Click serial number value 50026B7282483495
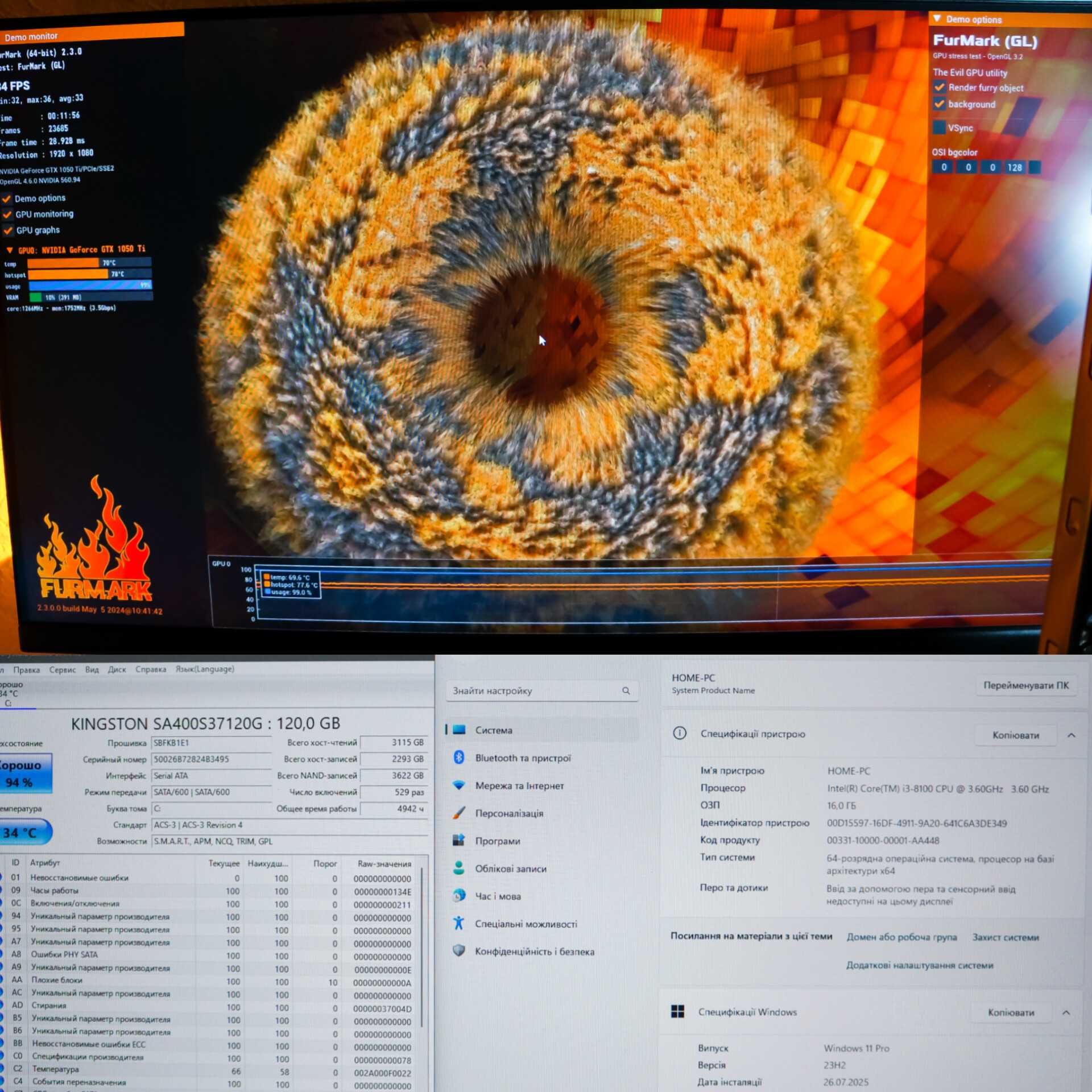This screenshot has width=1092, height=1092. click(211, 759)
